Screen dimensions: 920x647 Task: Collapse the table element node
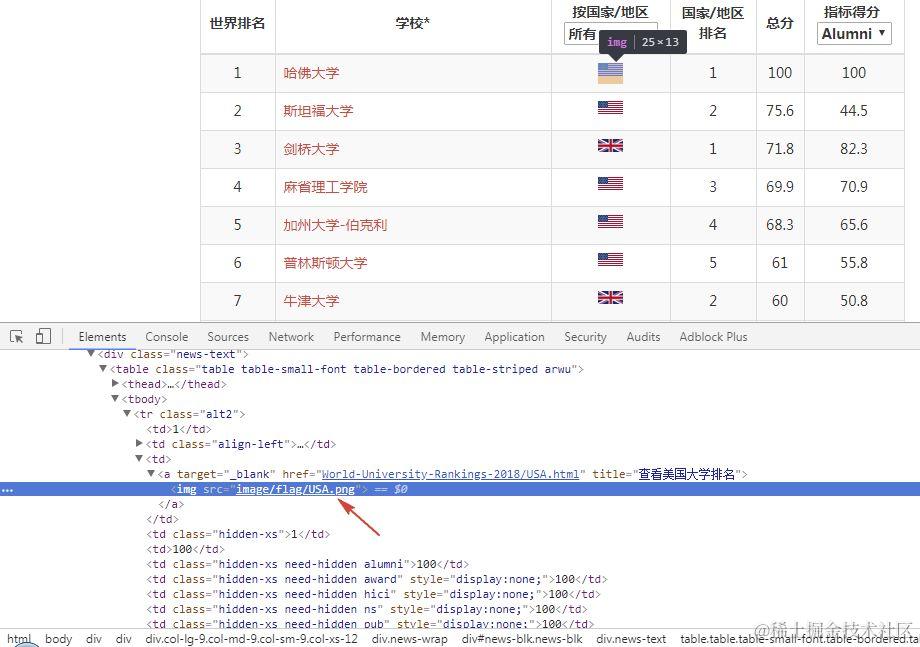point(103,369)
